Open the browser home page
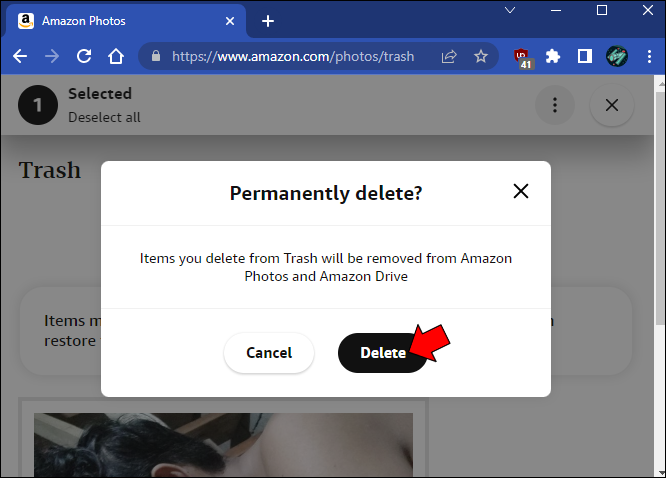The height and width of the screenshot is (478, 666). tap(116, 57)
